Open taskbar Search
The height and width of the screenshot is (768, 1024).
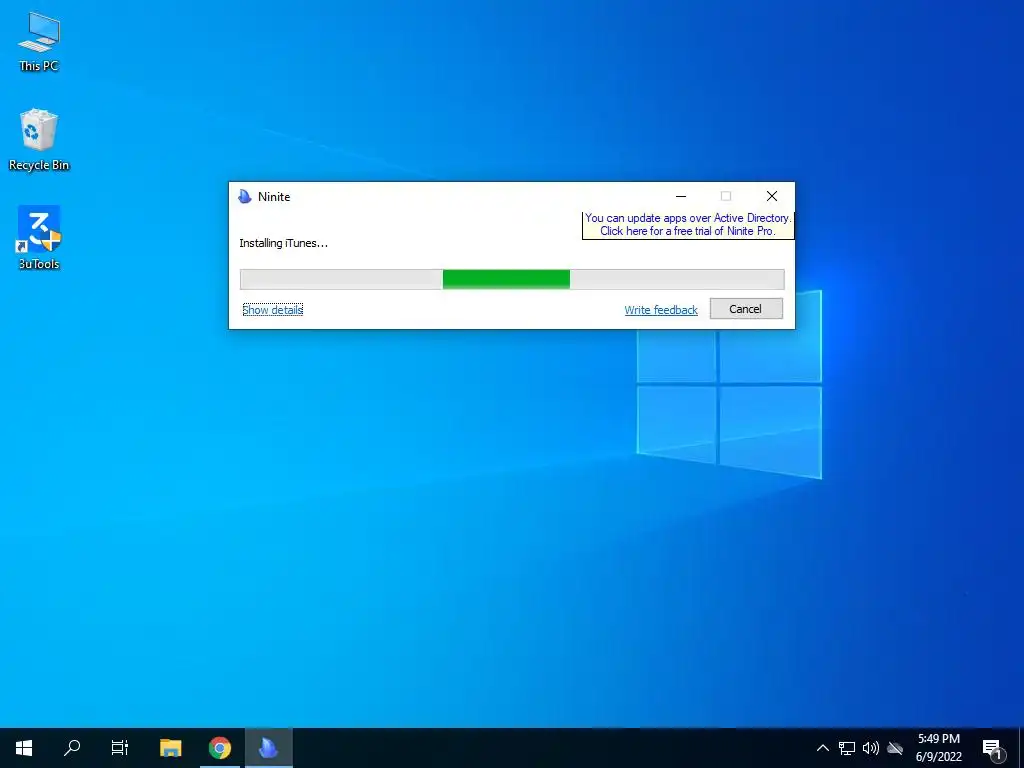click(72, 748)
